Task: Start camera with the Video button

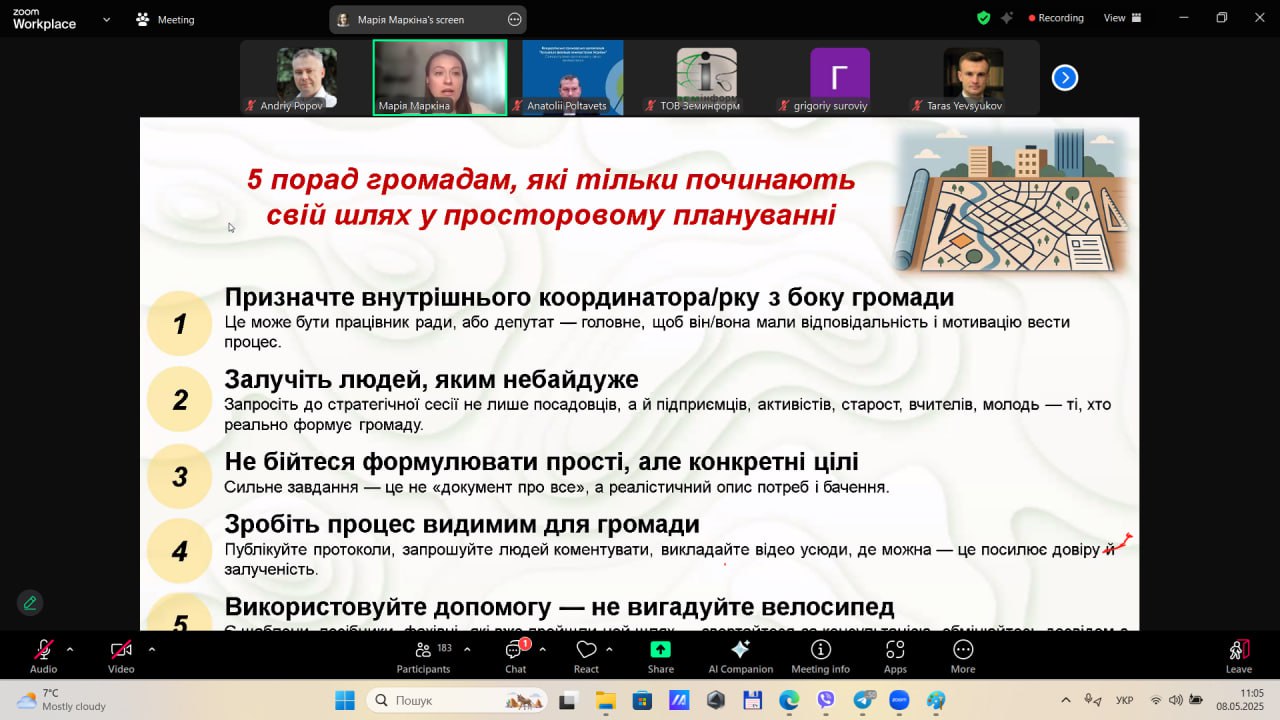Action: click(x=121, y=655)
